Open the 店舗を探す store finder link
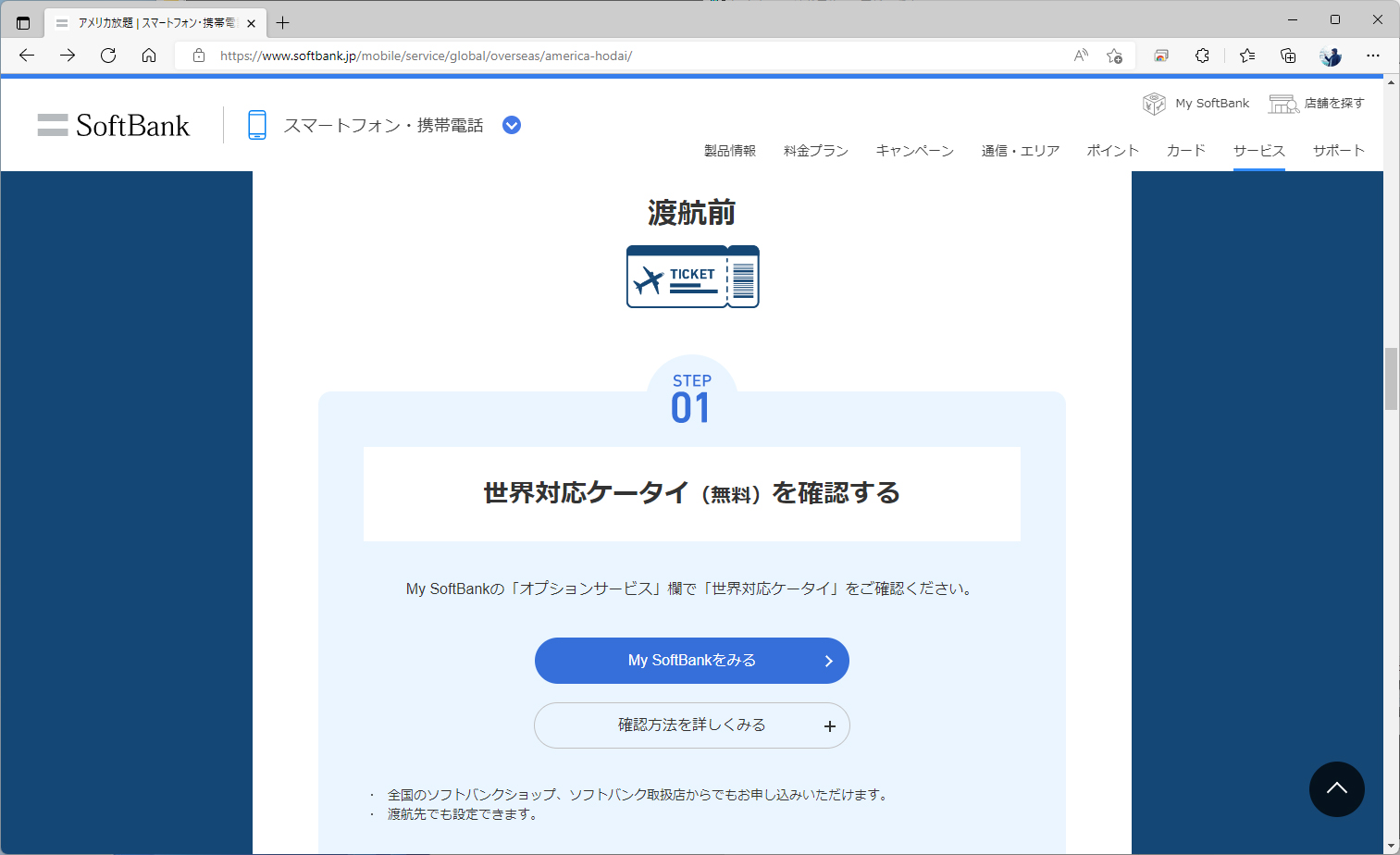Image resolution: width=1400 pixels, height=855 pixels. tap(1317, 104)
